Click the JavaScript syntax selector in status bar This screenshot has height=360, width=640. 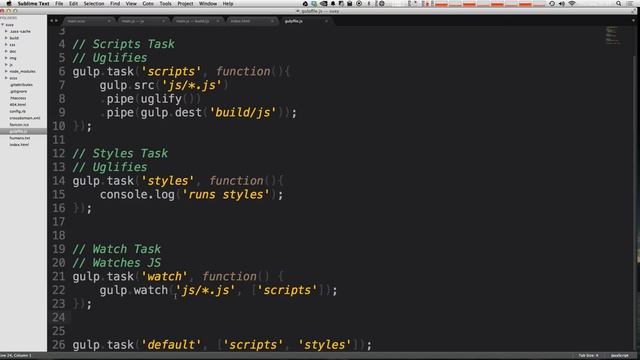[x=620, y=356]
